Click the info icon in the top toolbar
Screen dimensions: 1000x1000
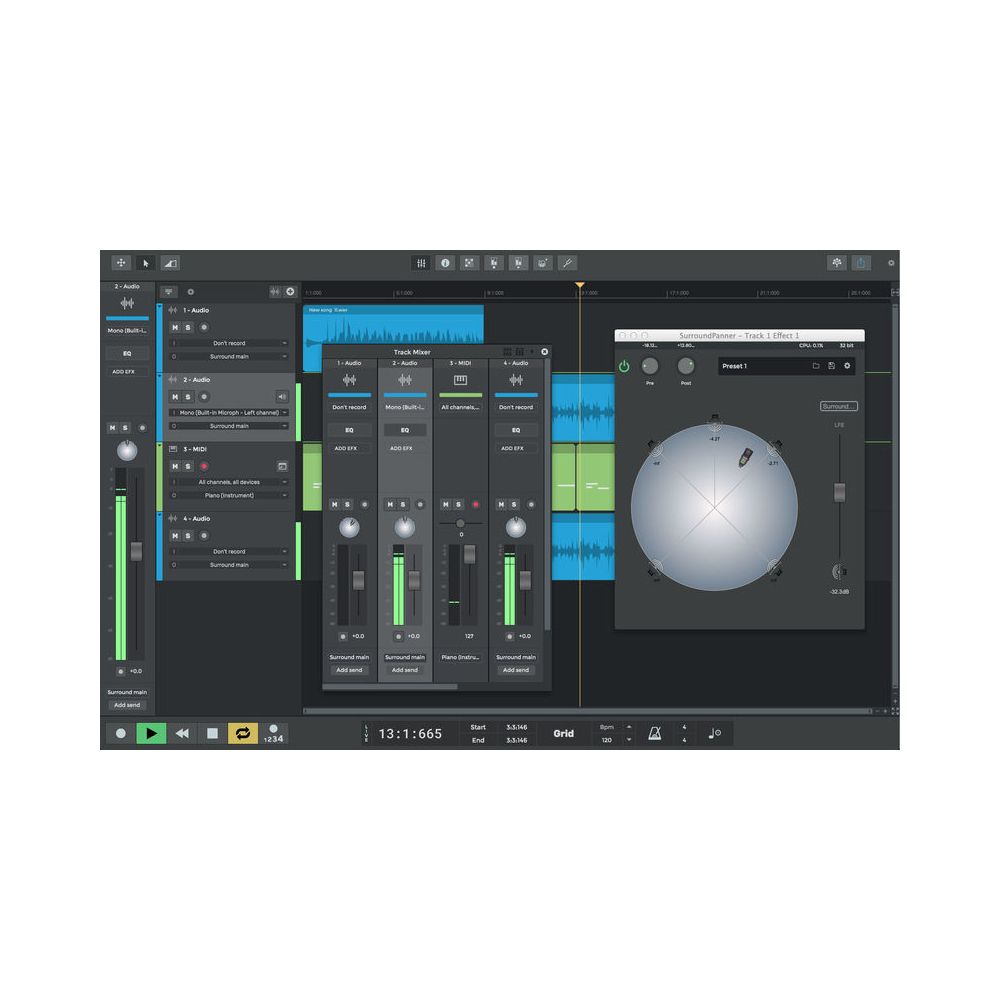pyautogui.click(x=446, y=263)
